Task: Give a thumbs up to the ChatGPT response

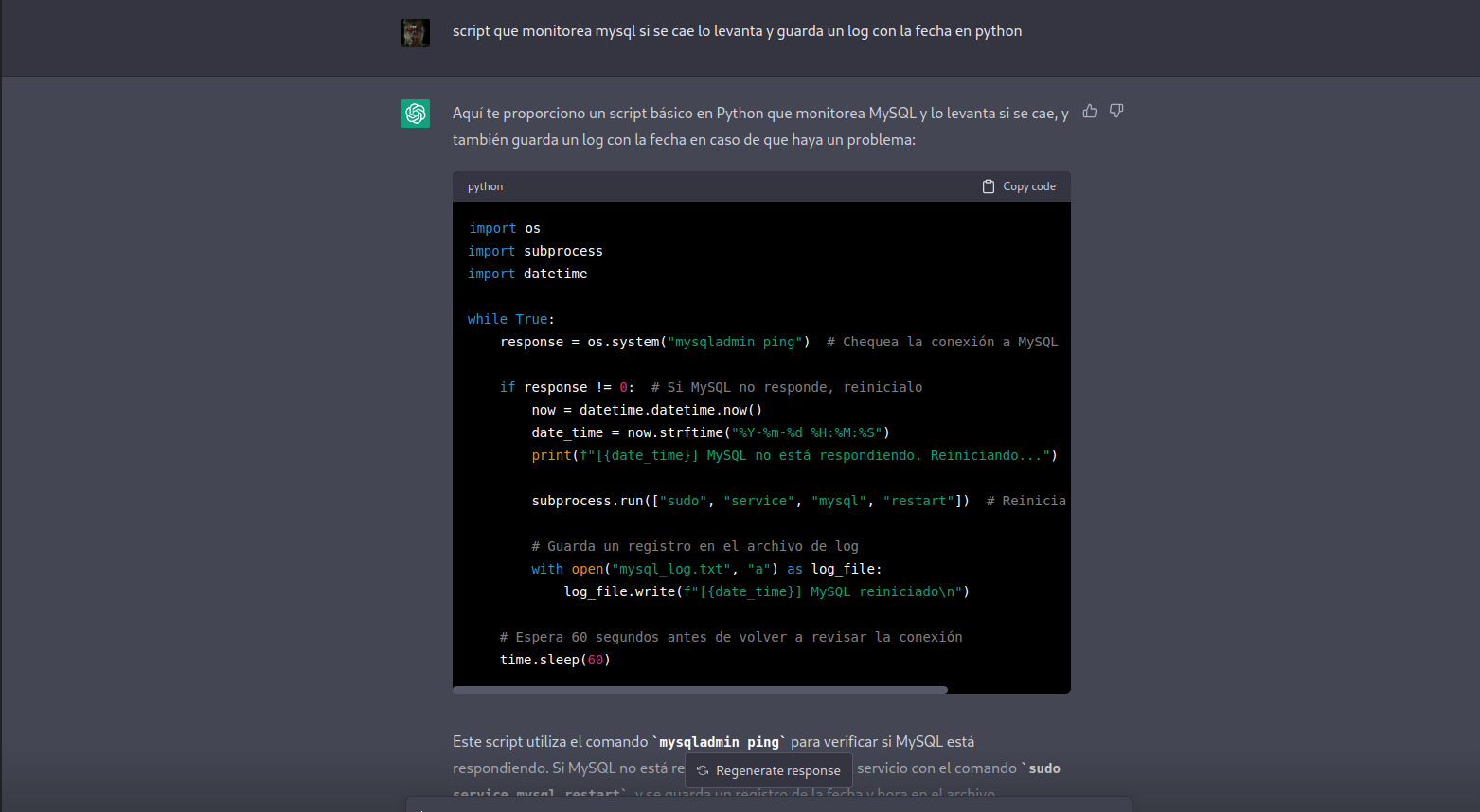Action: tap(1089, 111)
